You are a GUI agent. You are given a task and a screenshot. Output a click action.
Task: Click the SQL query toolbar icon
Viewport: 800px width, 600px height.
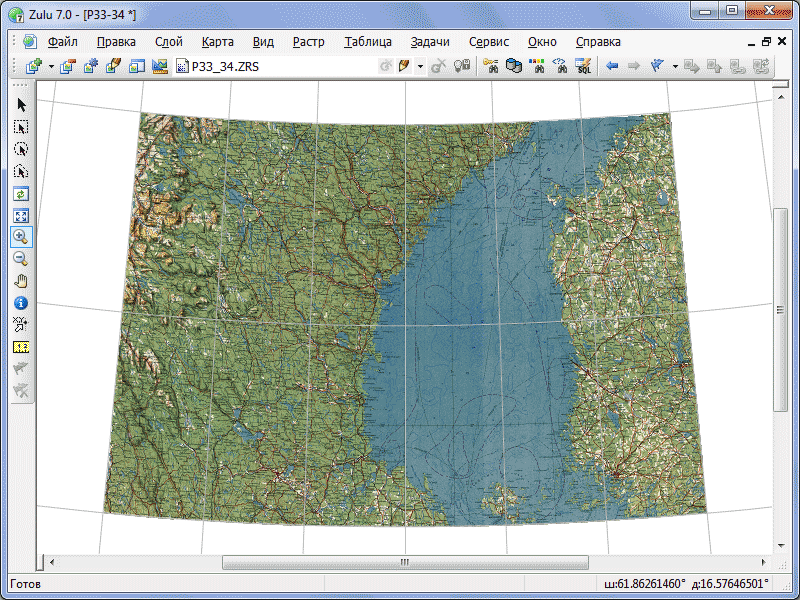coord(583,67)
